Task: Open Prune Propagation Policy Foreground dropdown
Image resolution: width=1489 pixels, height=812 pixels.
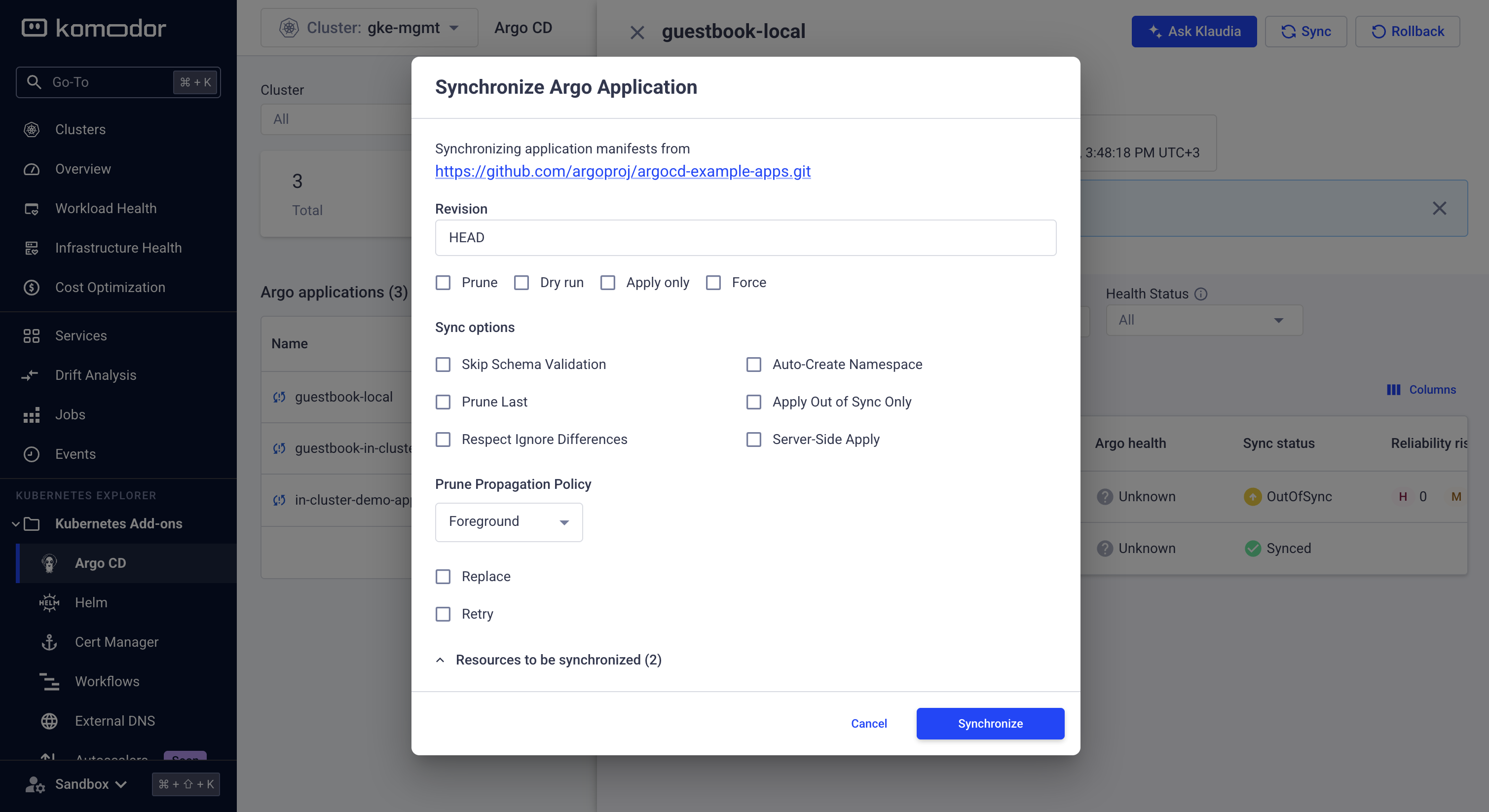Action: pyautogui.click(x=509, y=522)
